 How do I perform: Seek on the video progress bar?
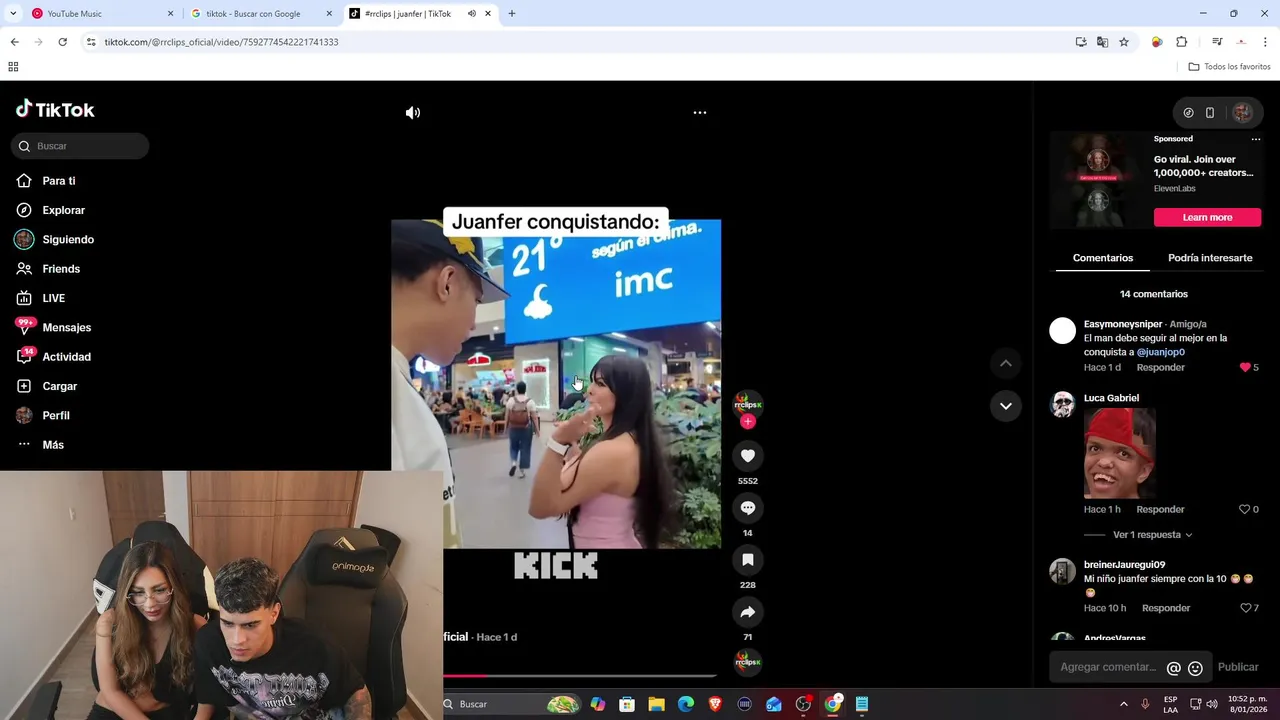[580, 676]
